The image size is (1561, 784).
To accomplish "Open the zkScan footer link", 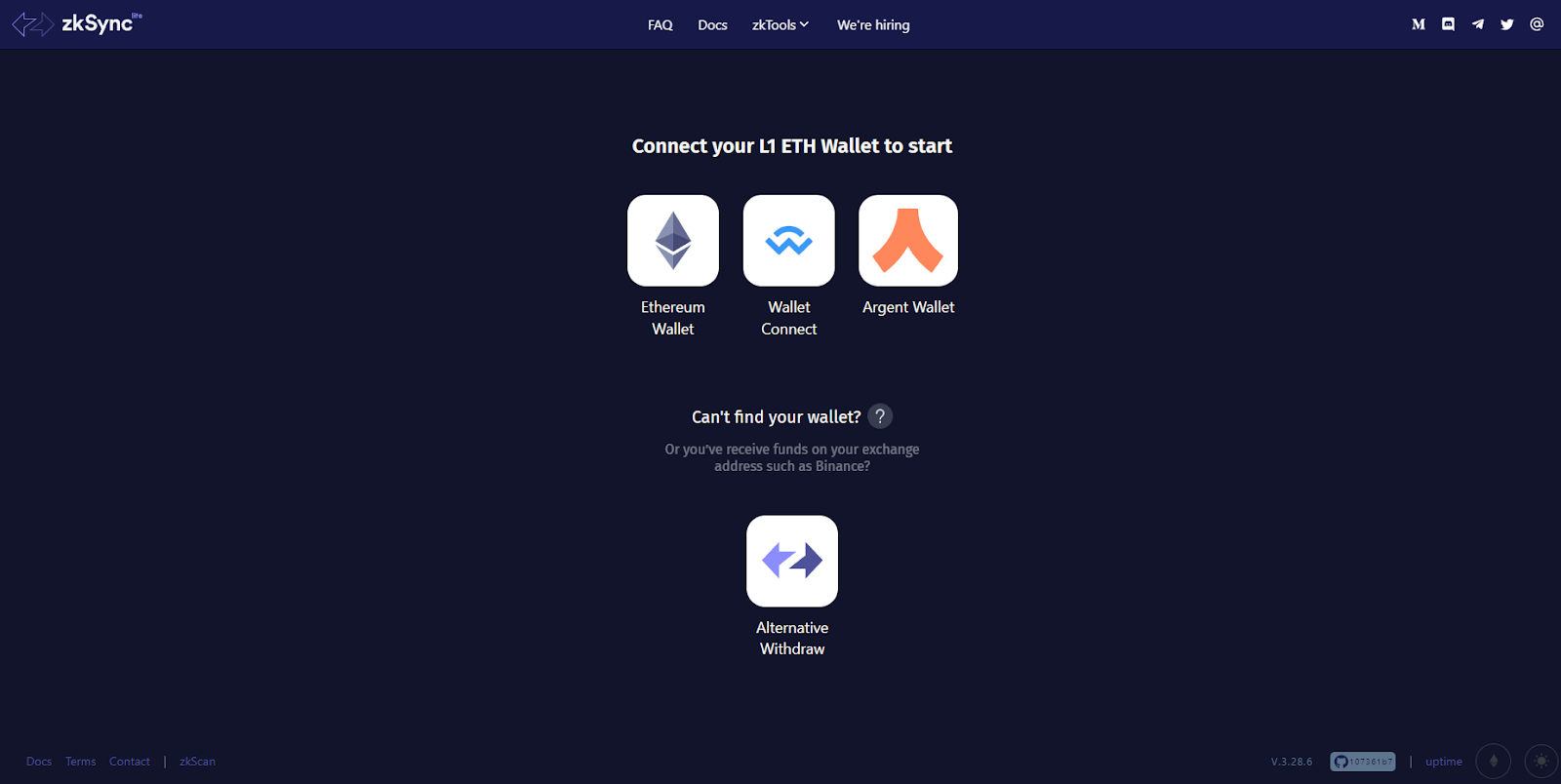I will (x=197, y=762).
